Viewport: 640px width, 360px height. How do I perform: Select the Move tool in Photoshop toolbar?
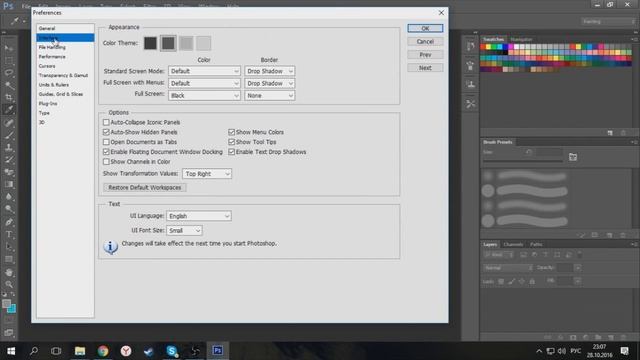click(x=9, y=48)
